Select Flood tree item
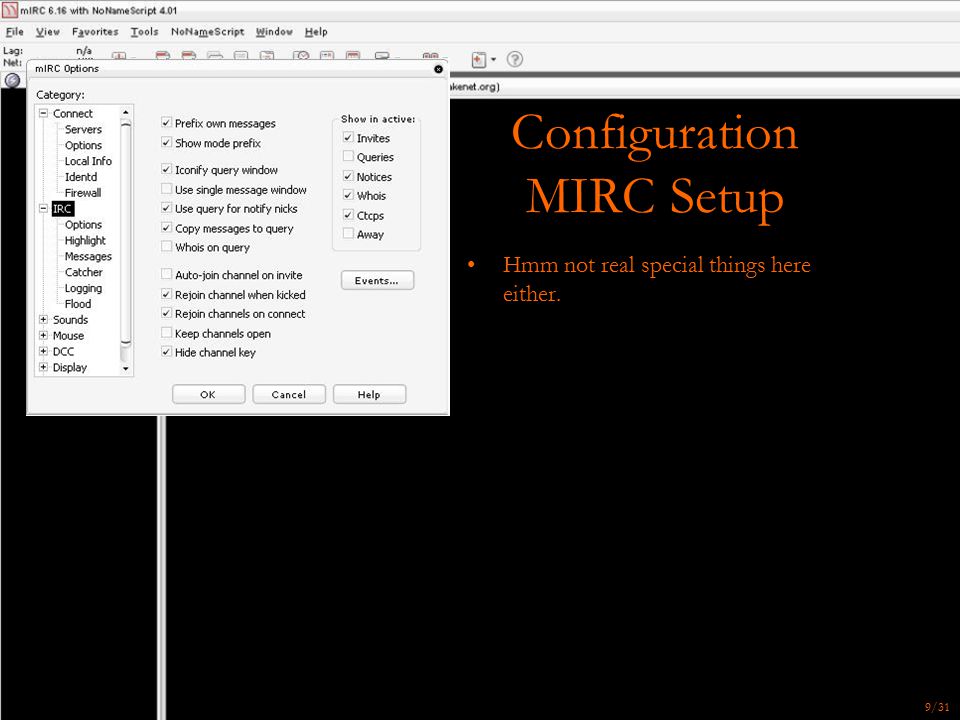This screenshot has width=960, height=720. pyautogui.click(x=78, y=304)
